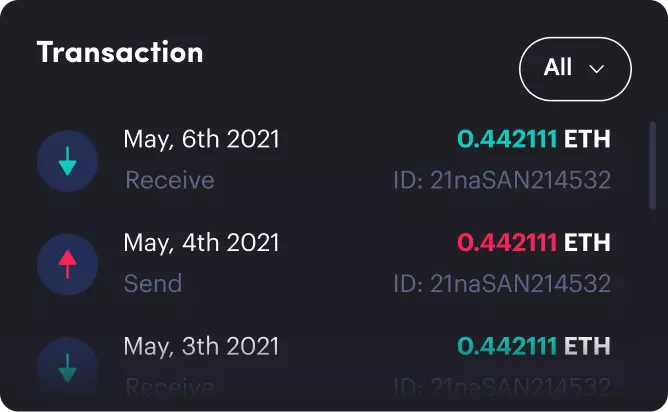This screenshot has width=668, height=412.
Task: Click the red 0.442111 ETH sent amount
Action: (x=533, y=242)
